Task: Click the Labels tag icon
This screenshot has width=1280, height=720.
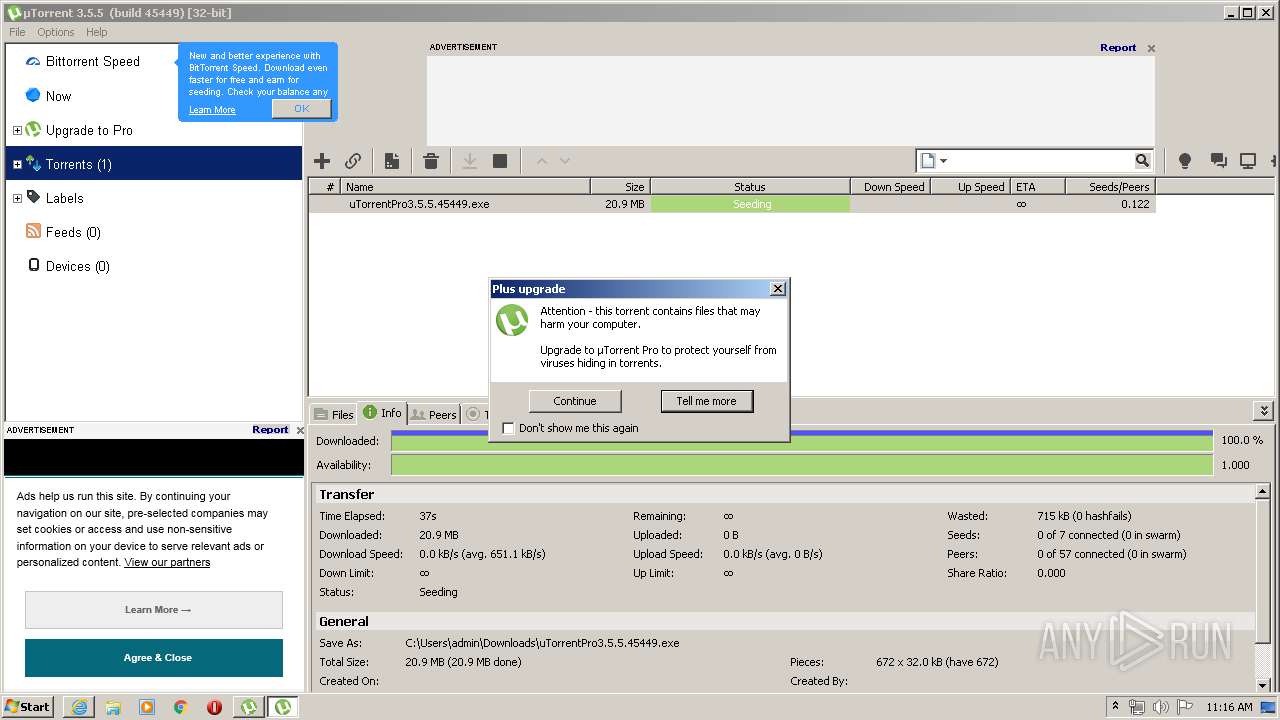Action: [33, 197]
